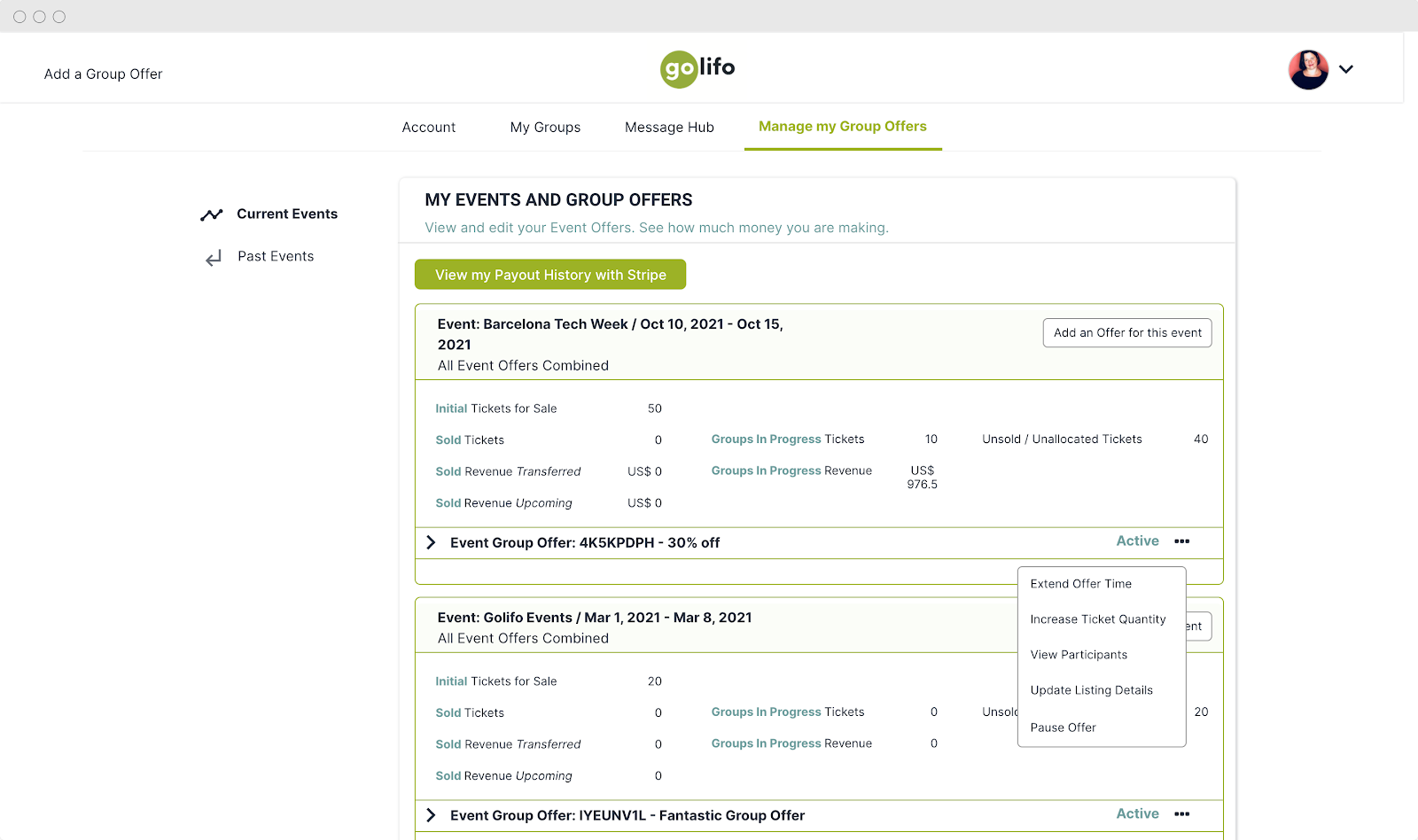Viewport: 1418px width, 840px height.
Task: Show the Past Events list
Action: point(276,257)
